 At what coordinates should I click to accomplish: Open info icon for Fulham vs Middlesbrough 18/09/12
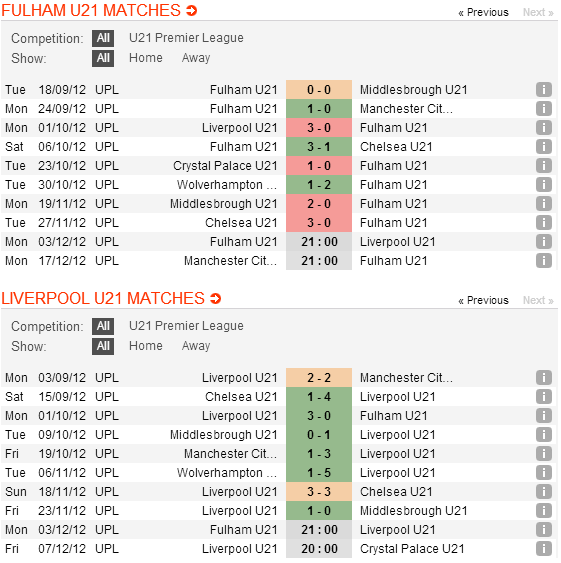(544, 90)
